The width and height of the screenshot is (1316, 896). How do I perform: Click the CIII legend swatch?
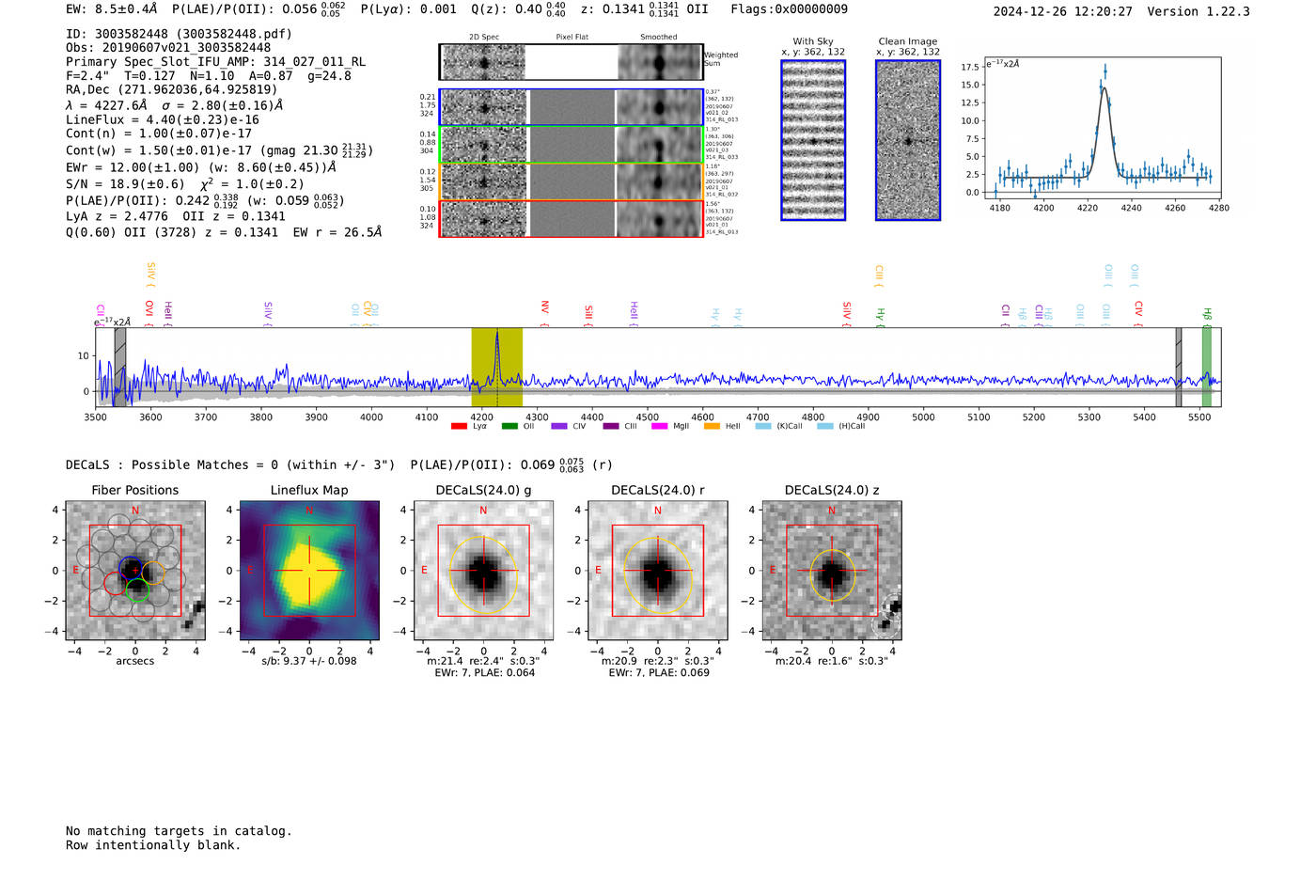click(611, 427)
